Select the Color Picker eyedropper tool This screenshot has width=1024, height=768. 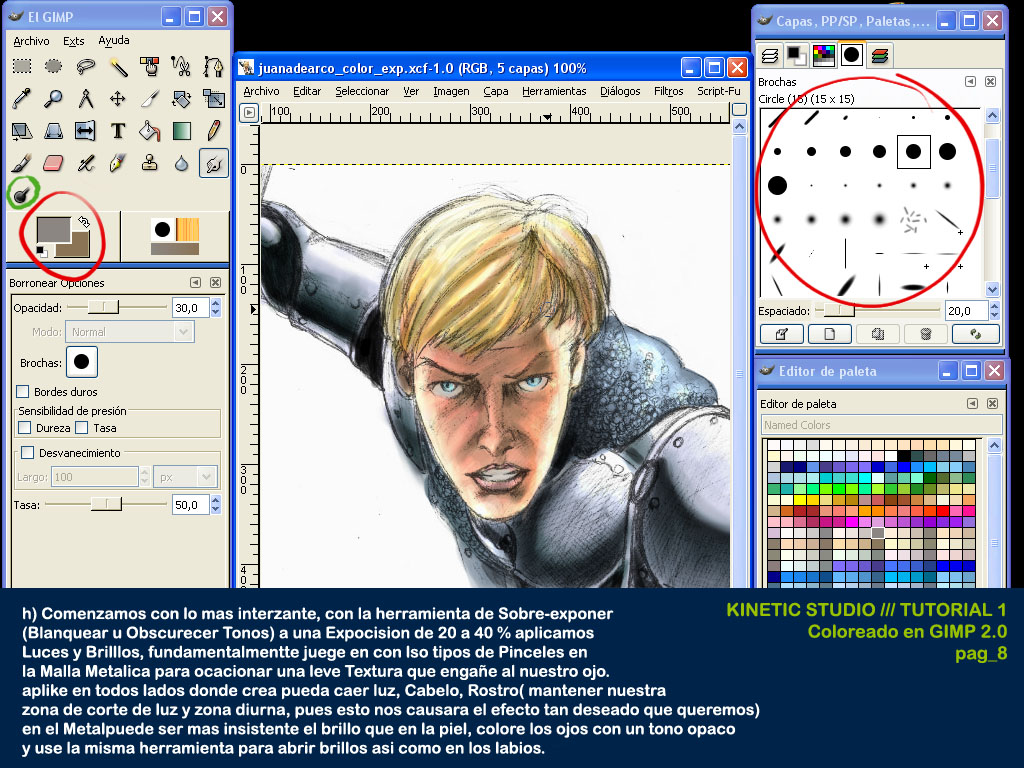(22, 99)
